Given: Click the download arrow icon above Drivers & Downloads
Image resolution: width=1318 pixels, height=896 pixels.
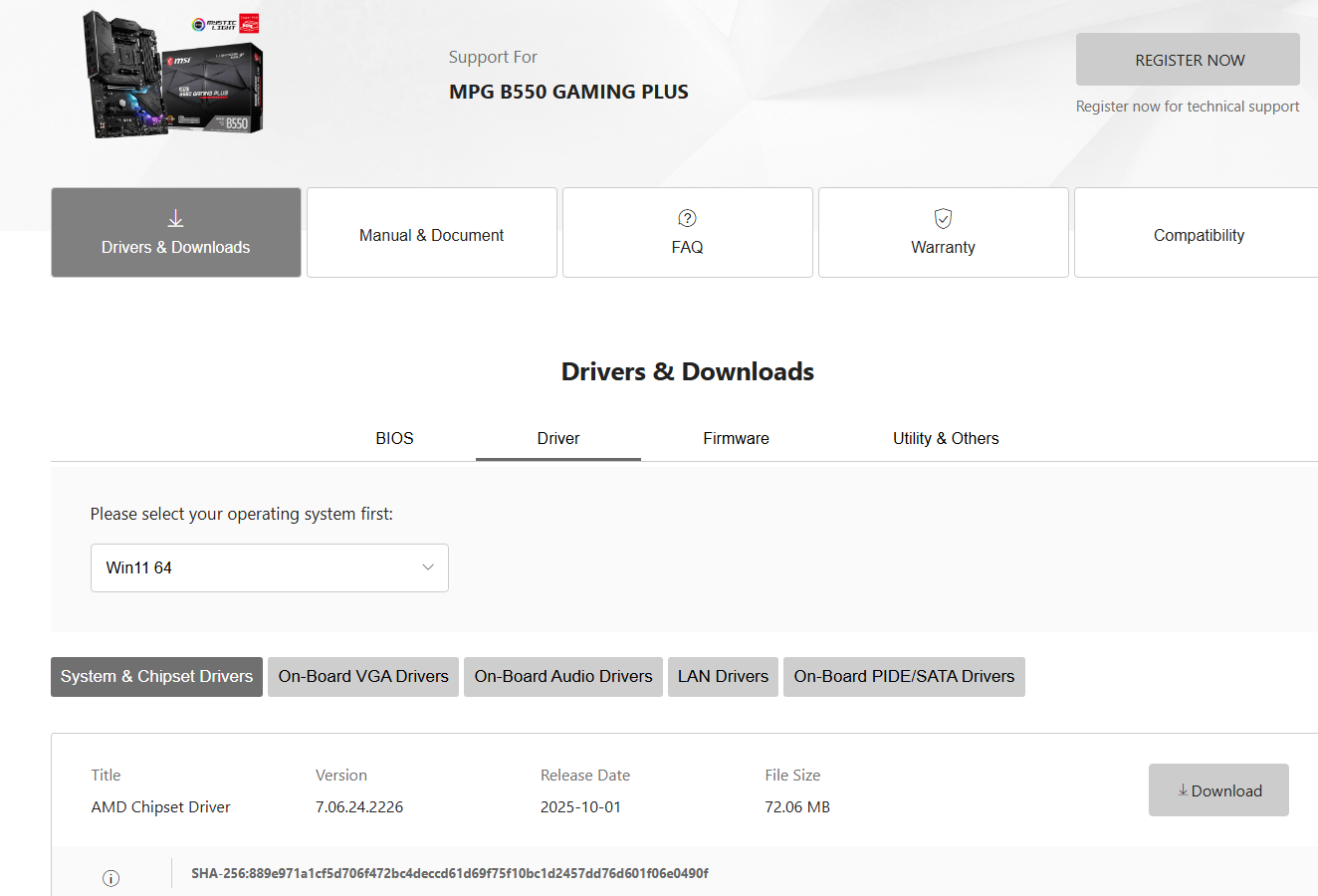Looking at the screenshot, I should [176, 218].
